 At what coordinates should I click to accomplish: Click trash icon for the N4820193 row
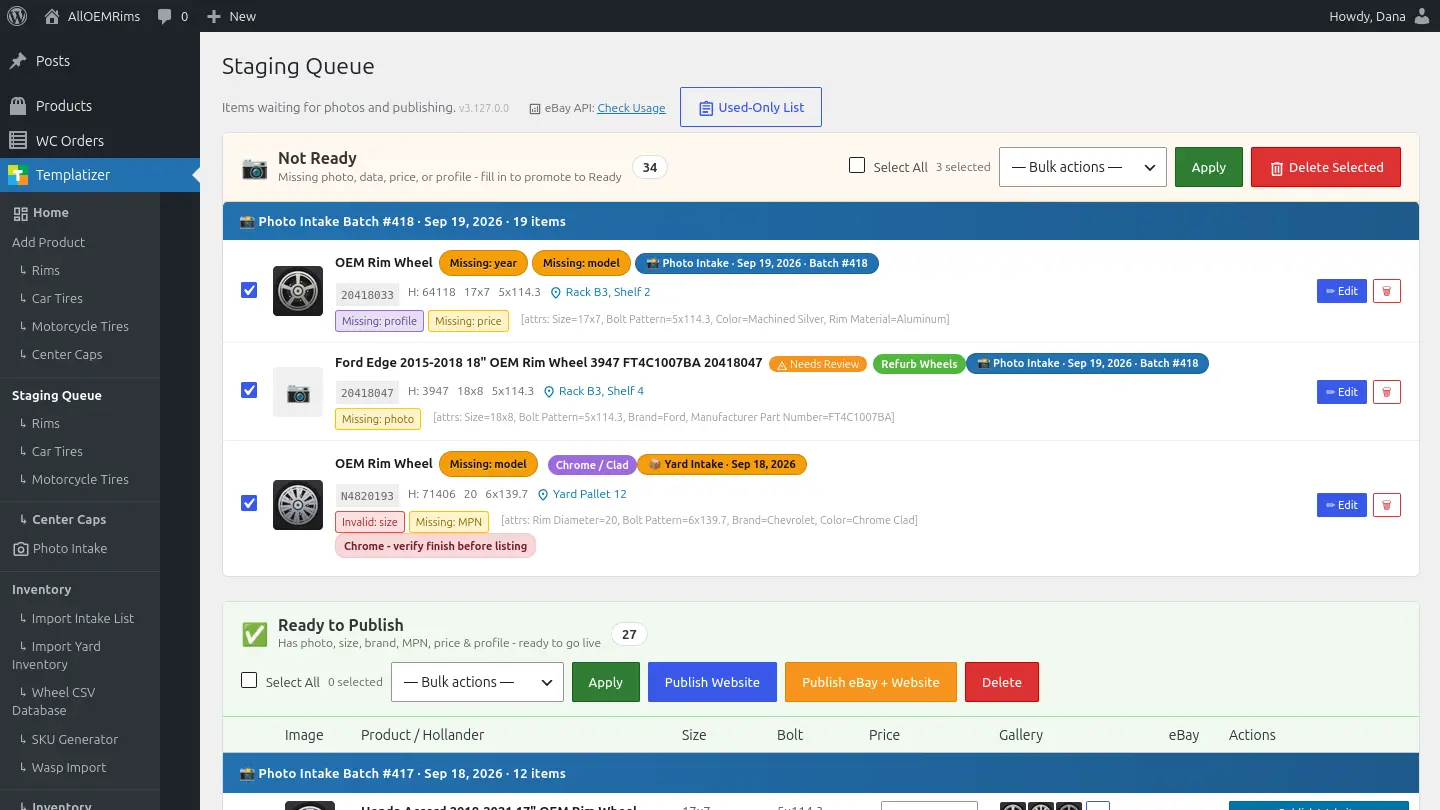point(1386,505)
